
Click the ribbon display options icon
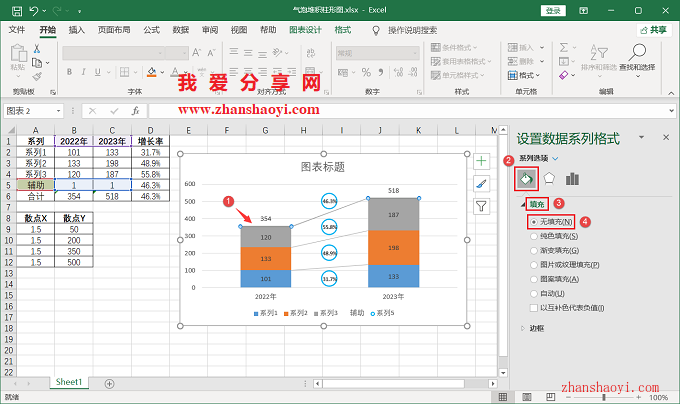point(584,10)
